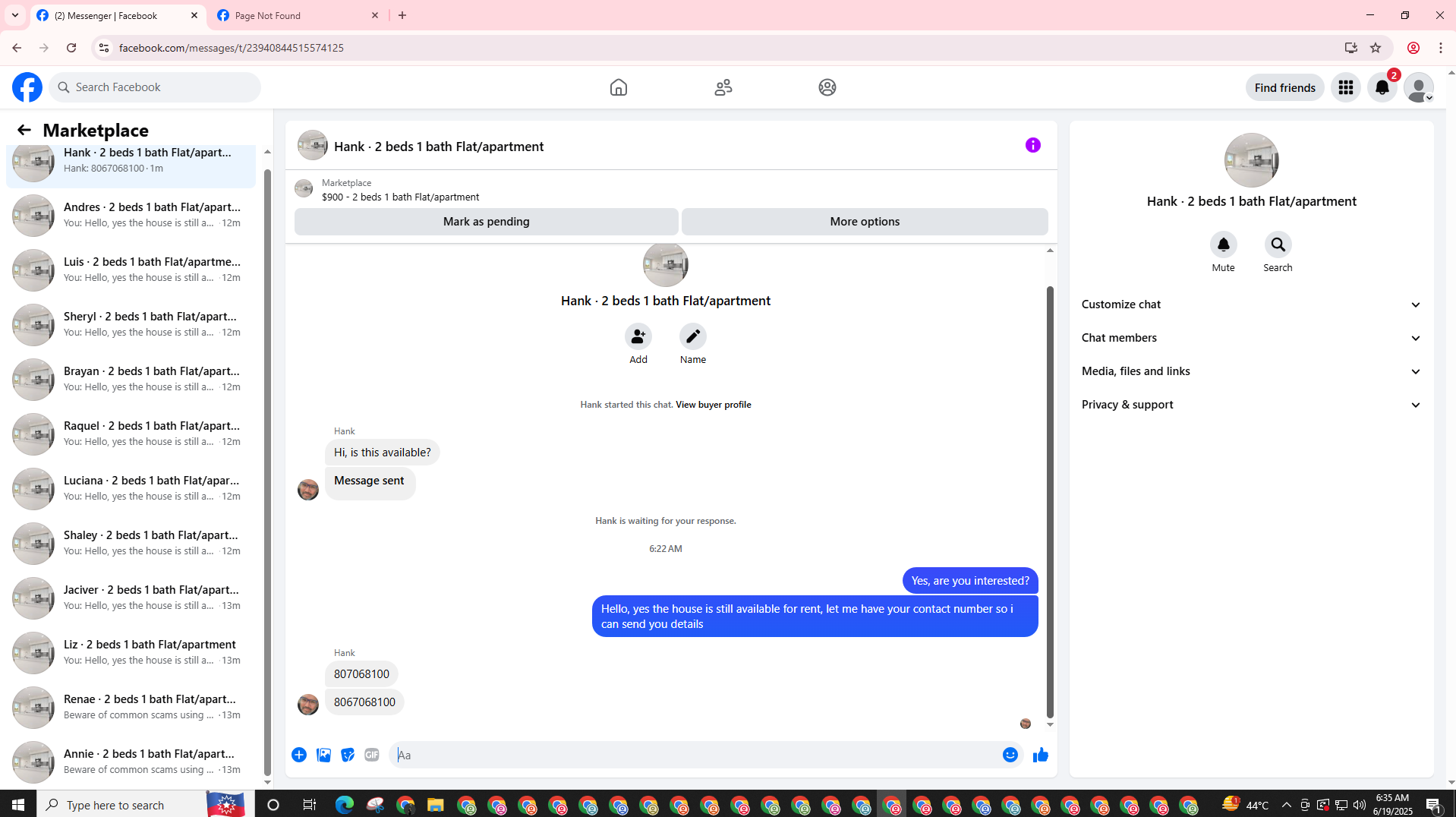1456x817 pixels.
Task: Open Luis conversation in list
Action: (131, 270)
